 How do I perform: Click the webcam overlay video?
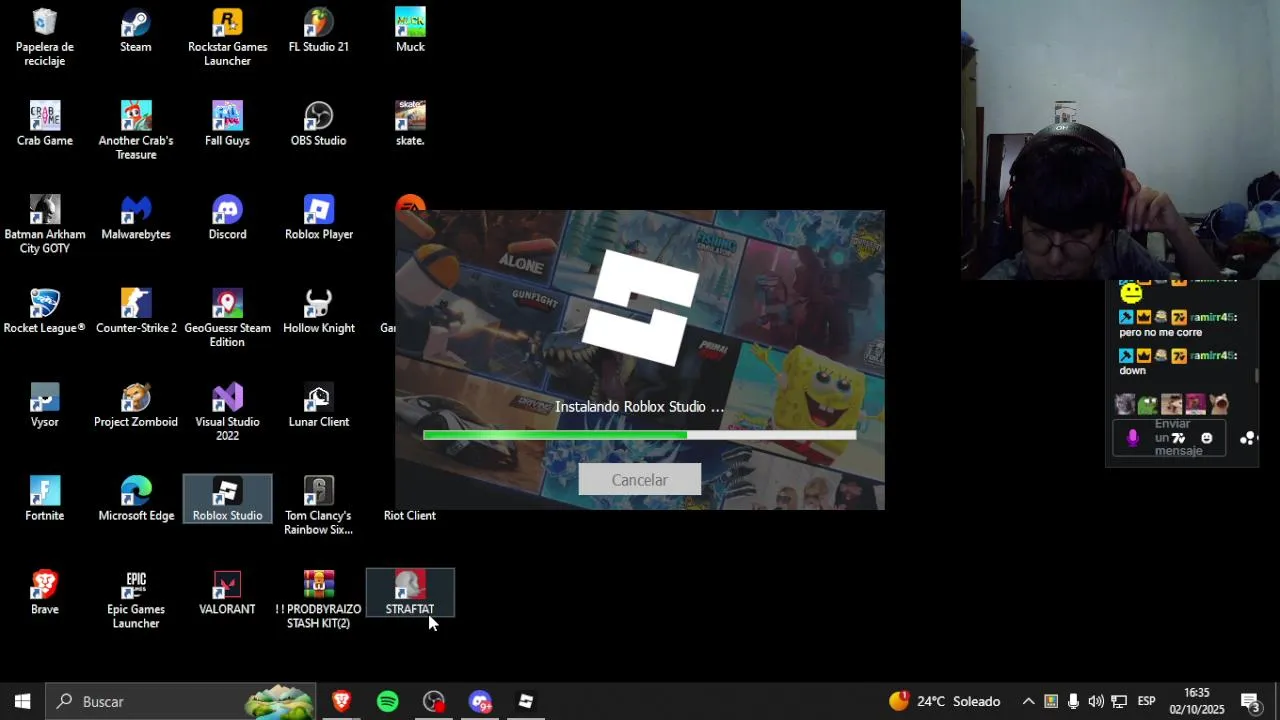1120,140
